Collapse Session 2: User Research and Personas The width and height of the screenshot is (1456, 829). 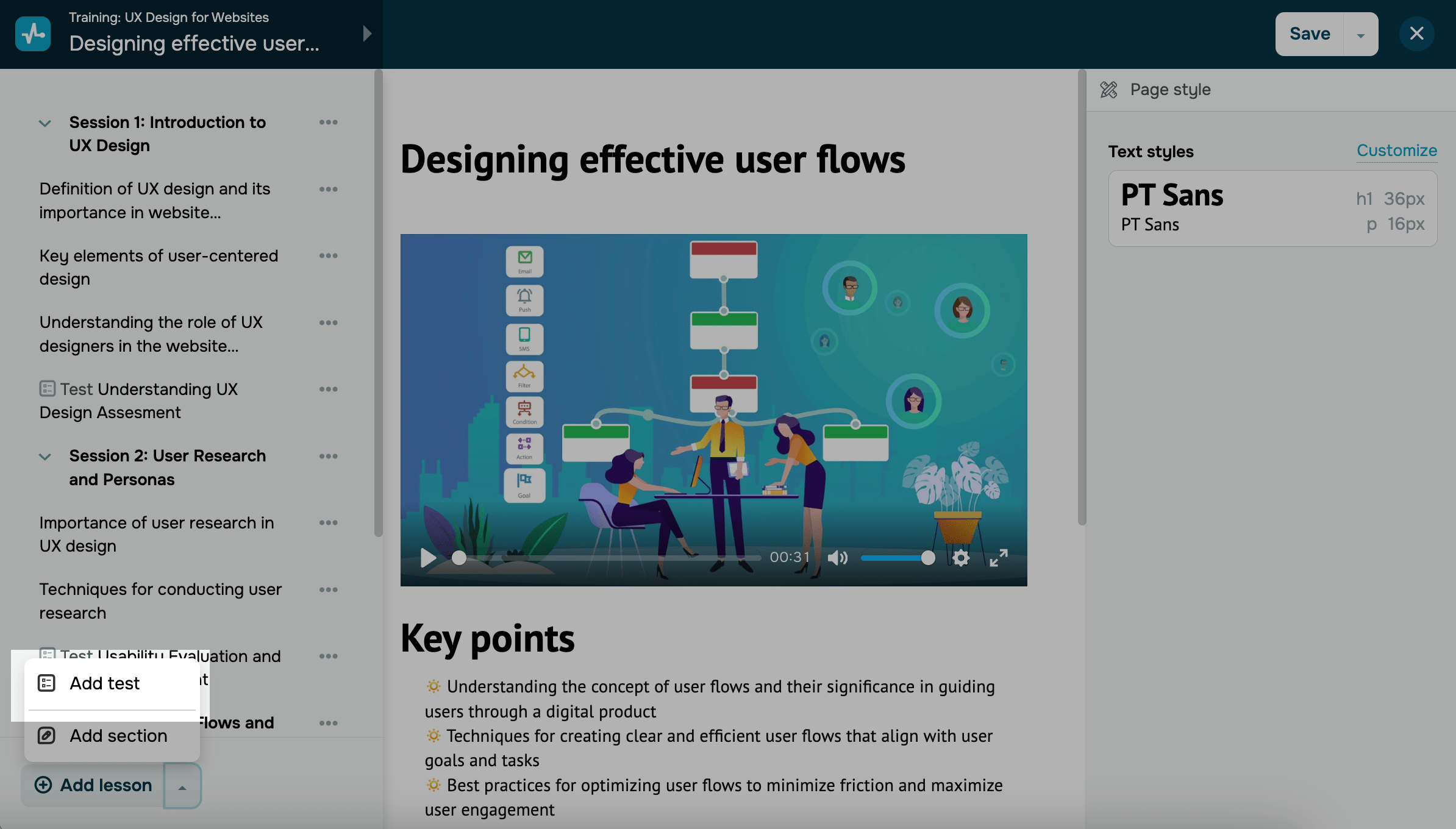pos(45,457)
